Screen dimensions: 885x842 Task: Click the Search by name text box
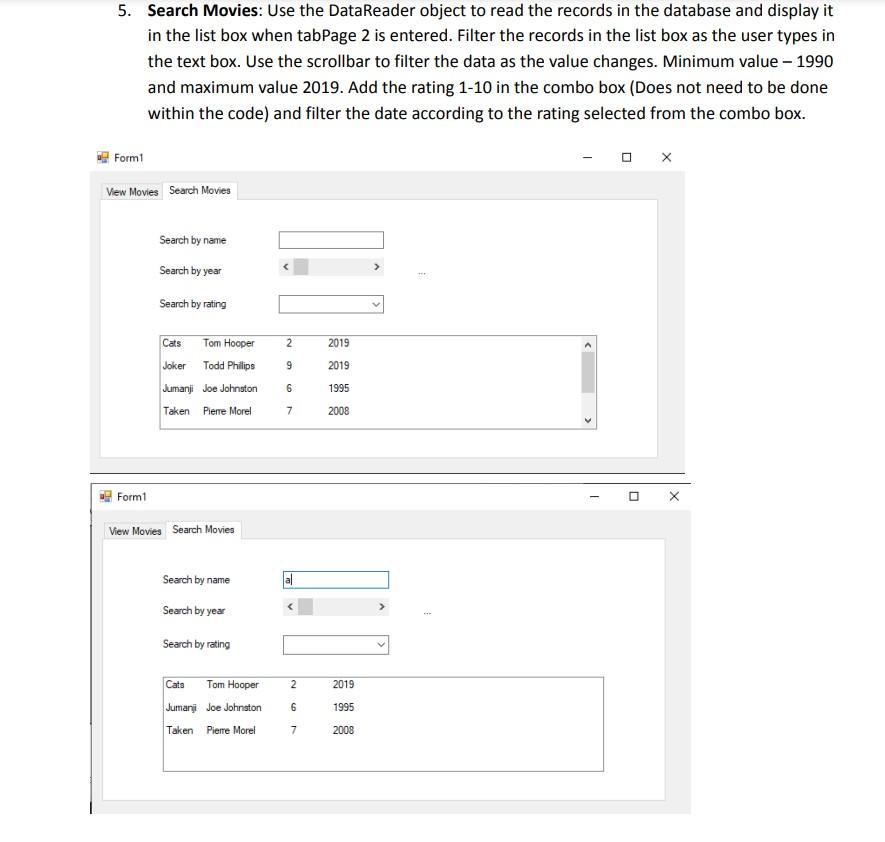(330, 239)
